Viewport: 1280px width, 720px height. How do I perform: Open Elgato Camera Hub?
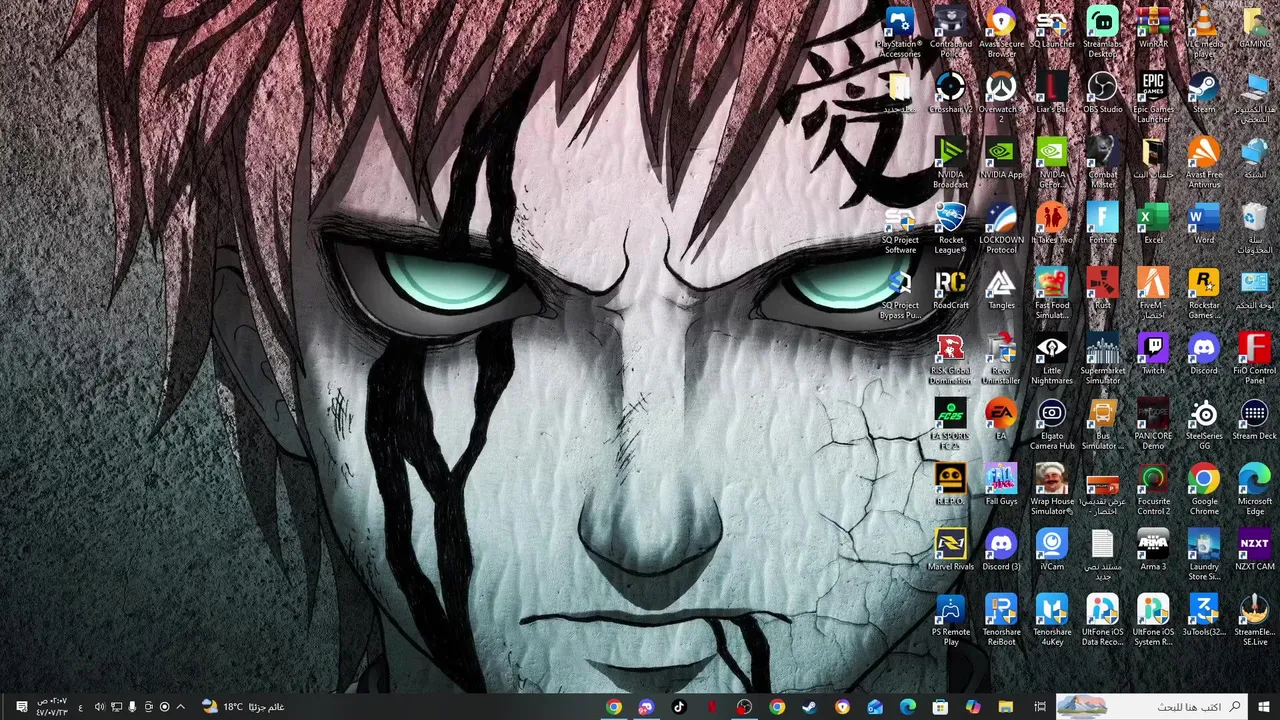1052,424
